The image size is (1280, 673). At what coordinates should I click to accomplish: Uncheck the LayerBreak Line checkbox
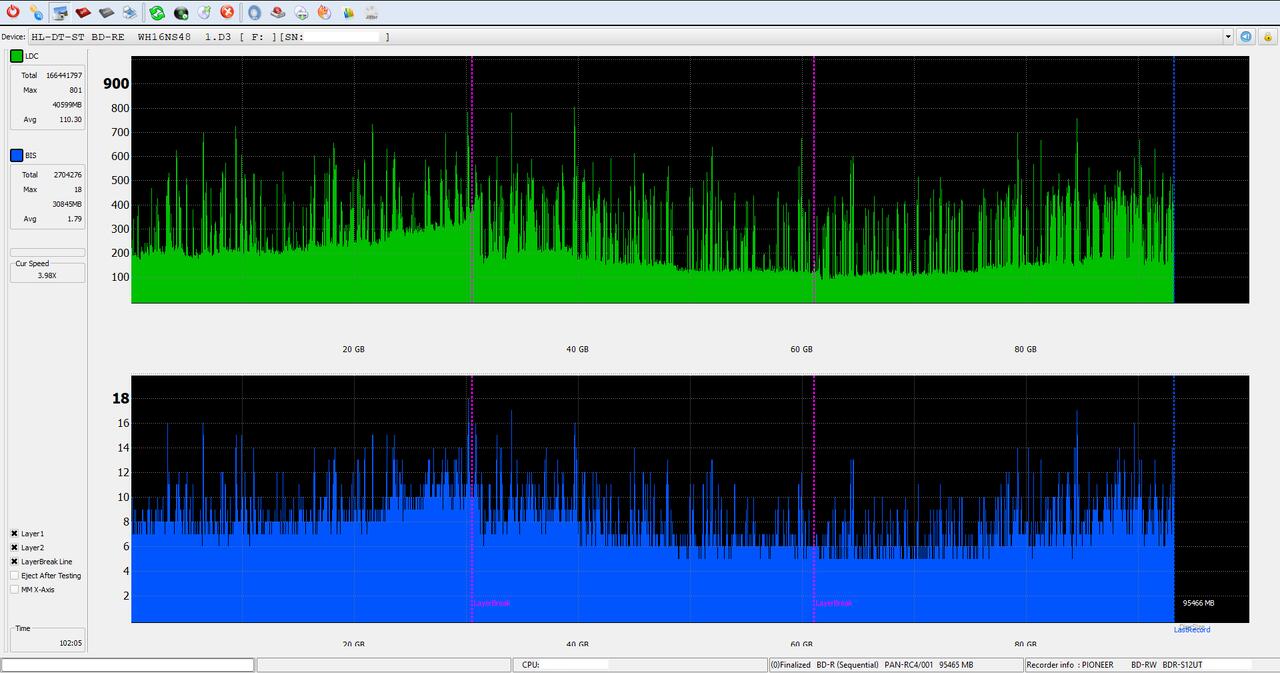click(14, 562)
